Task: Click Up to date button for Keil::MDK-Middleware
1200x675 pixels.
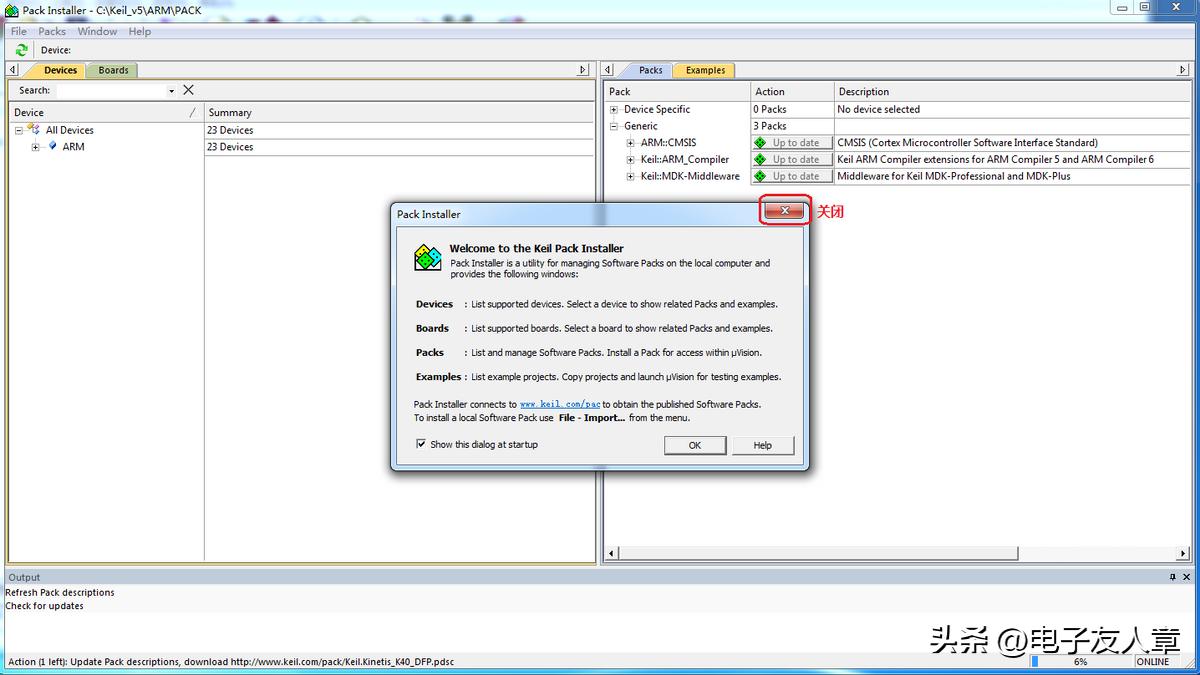Action: pos(793,176)
